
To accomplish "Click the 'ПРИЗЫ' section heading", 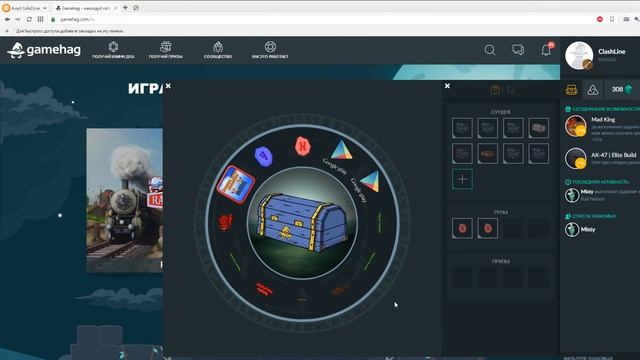I will [501, 261].
